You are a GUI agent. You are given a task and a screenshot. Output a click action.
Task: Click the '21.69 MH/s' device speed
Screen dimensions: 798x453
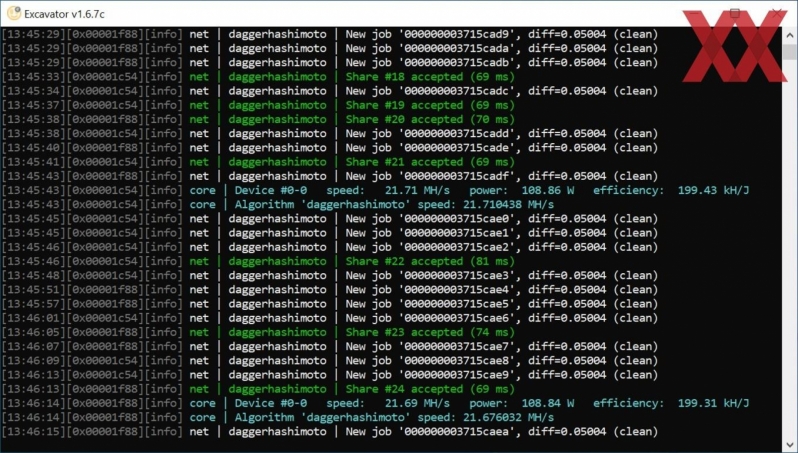[x=417, y=404]
